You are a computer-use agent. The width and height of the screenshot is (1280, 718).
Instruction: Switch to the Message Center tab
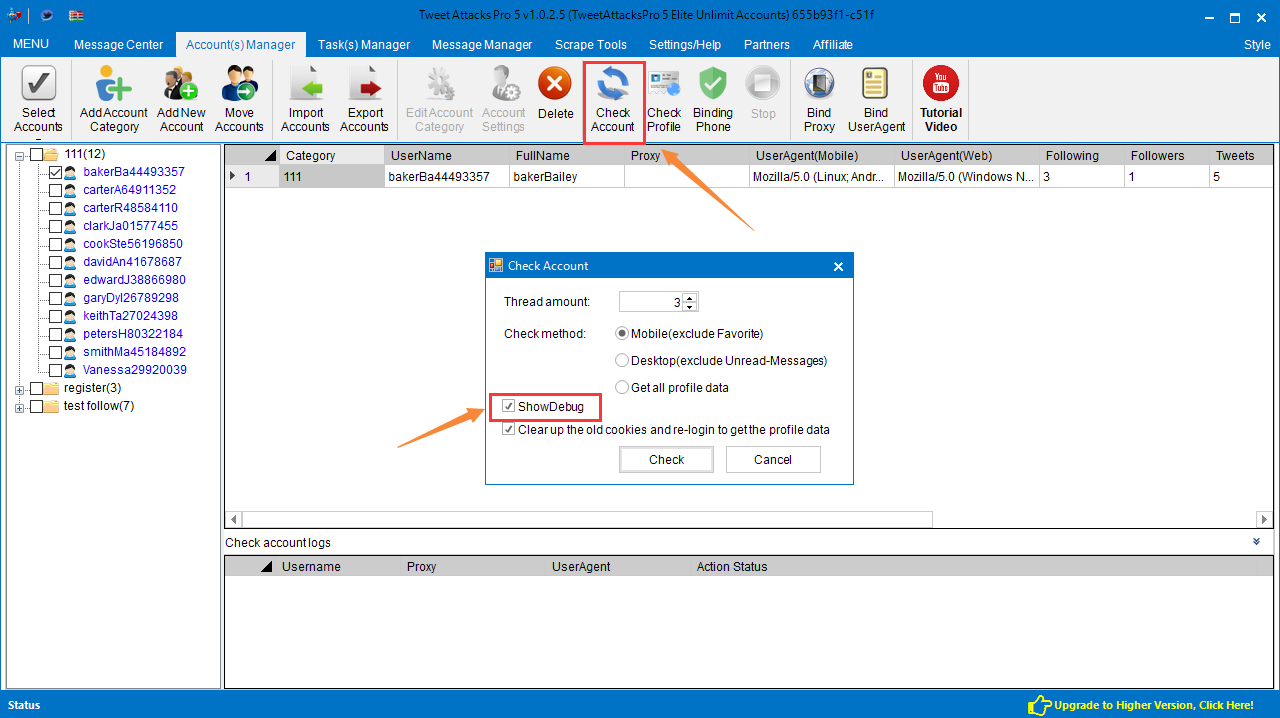click(x=119, y=44)
